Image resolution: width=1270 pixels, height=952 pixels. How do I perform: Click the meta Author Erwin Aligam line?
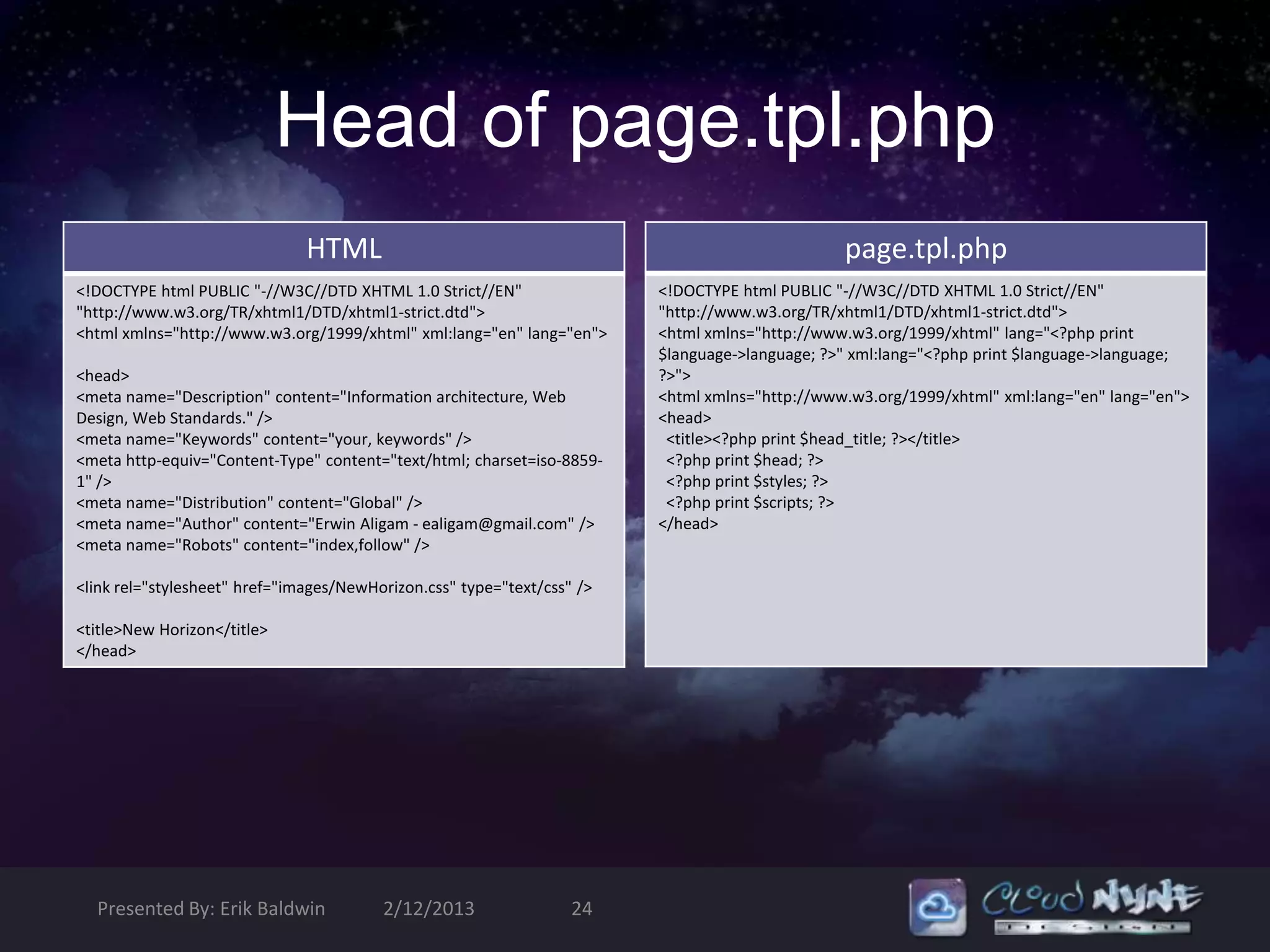coord(335,524)
